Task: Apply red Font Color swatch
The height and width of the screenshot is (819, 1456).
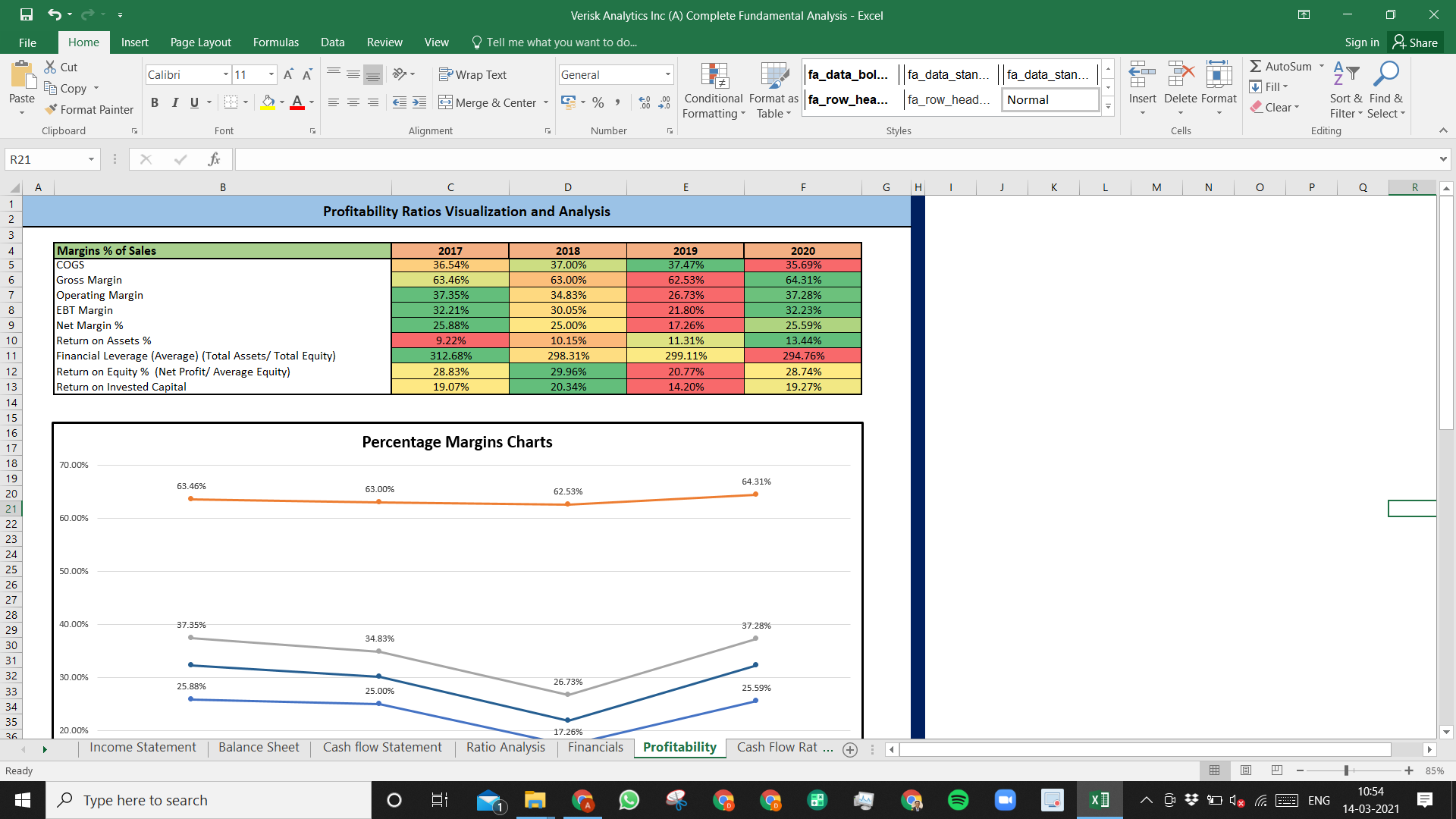Action: click(297, 102)
